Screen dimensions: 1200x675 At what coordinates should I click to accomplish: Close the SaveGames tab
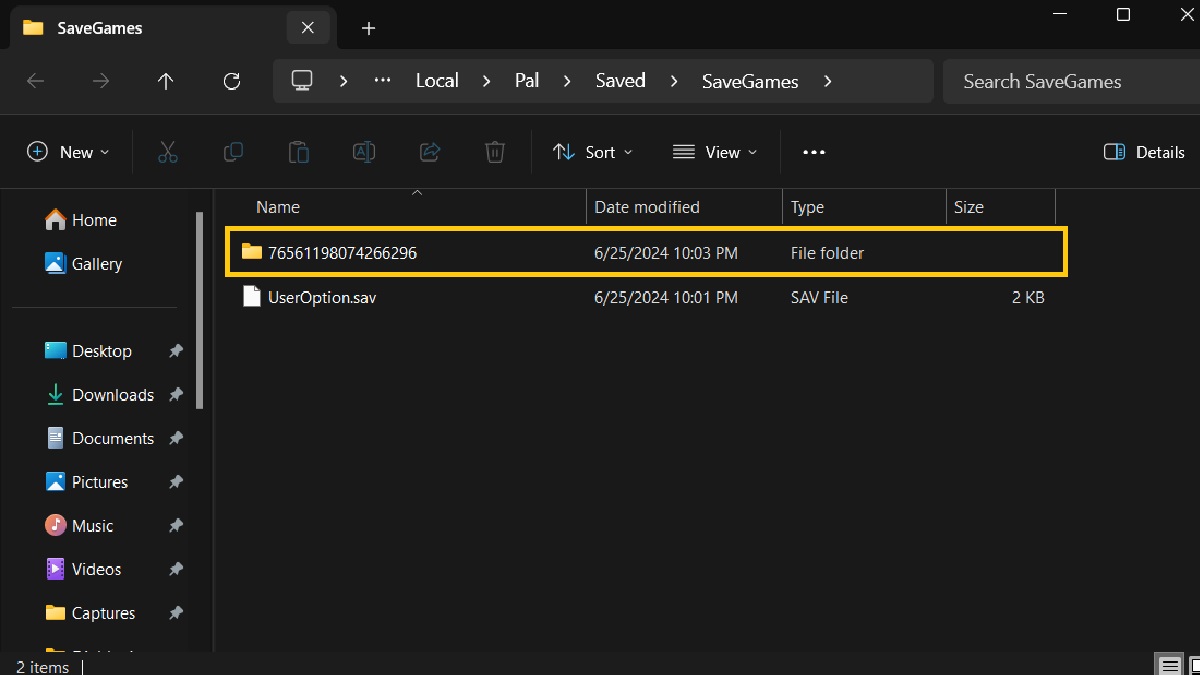coord(308,28)
